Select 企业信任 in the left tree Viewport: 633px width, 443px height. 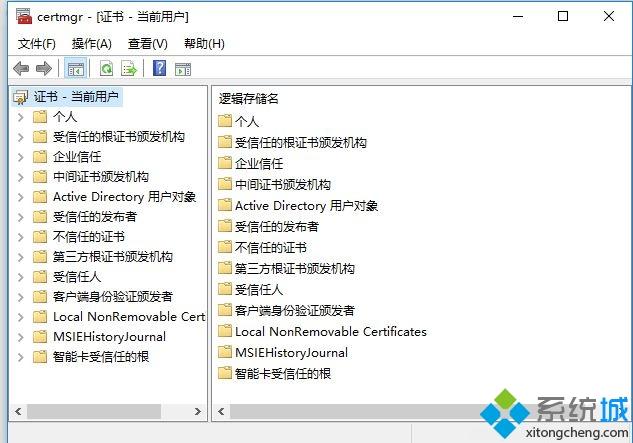(x=77, y=157)
